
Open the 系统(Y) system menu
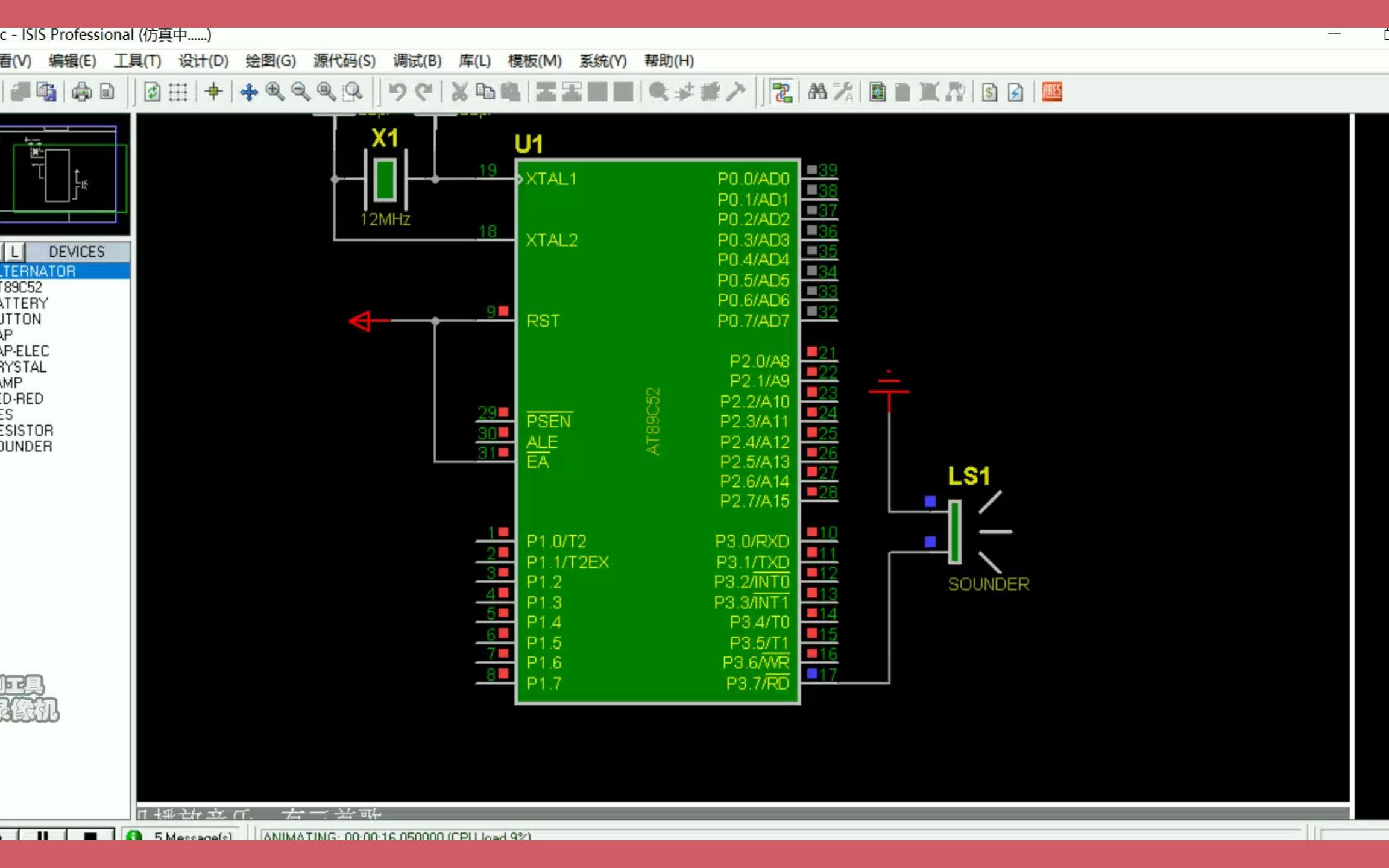tap(602, 61)
